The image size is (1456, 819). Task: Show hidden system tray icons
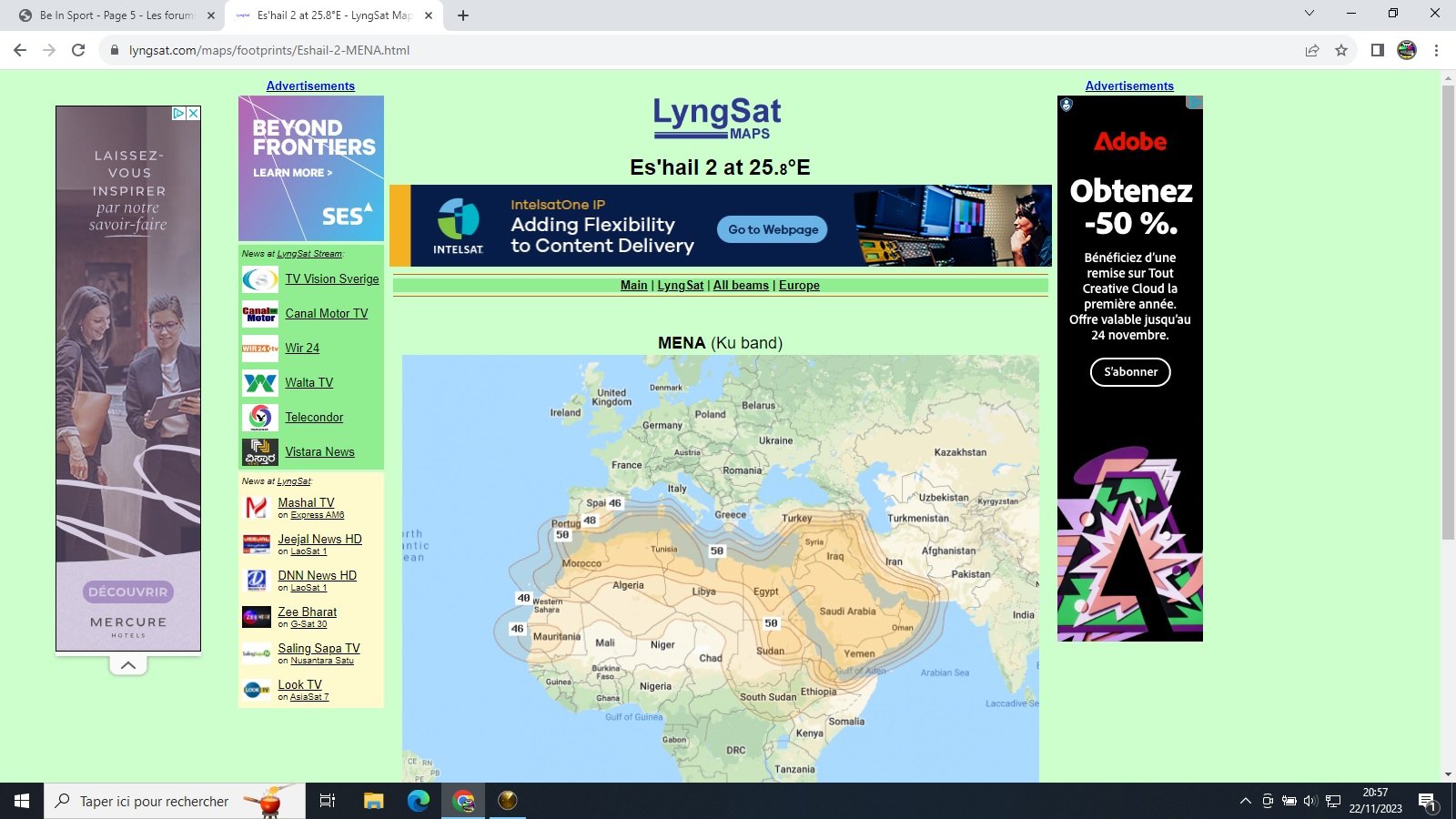click(x=1245, y=801)
